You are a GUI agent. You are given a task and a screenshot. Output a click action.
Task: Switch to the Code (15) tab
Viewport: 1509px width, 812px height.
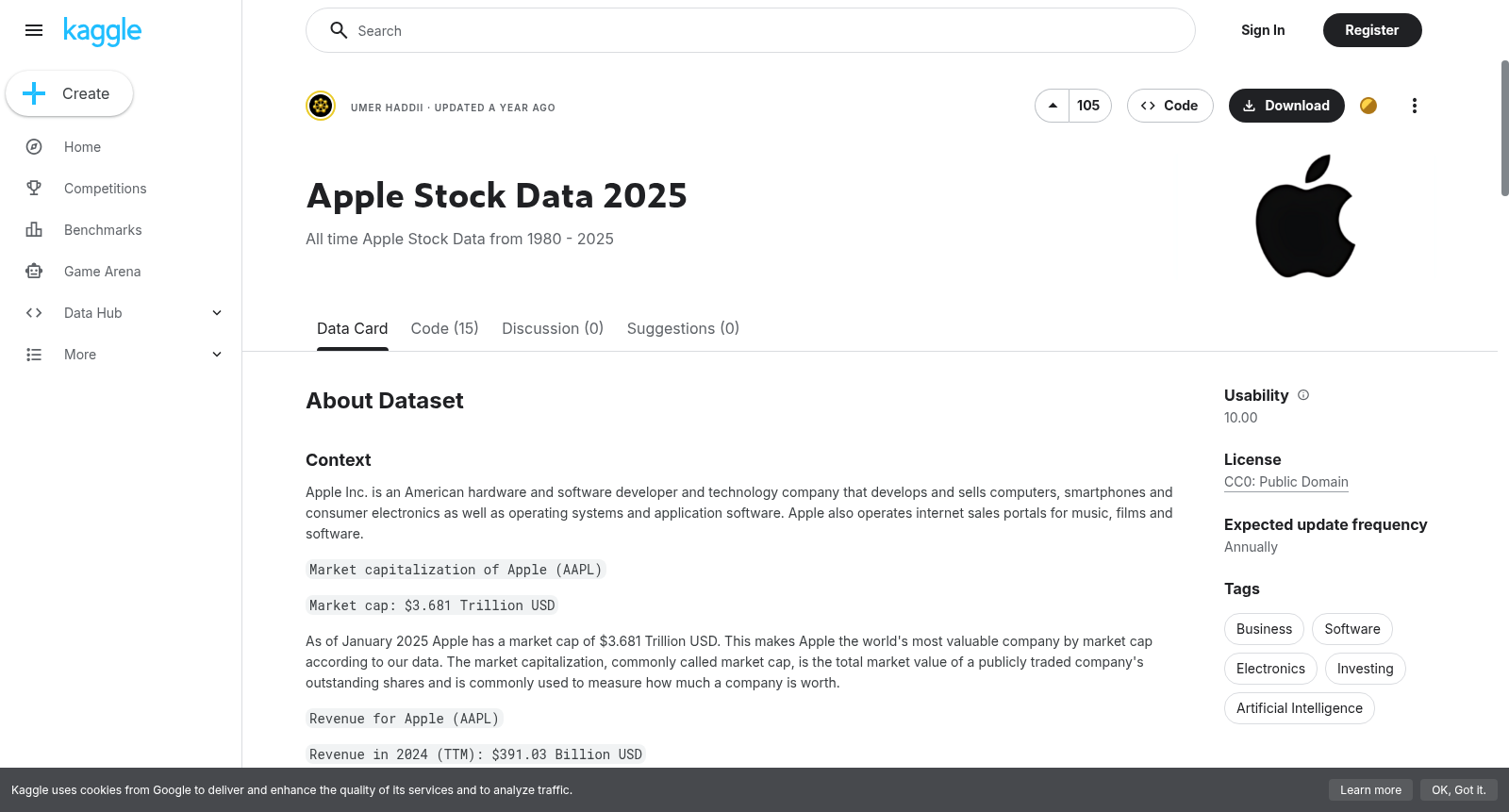(445, 328)
